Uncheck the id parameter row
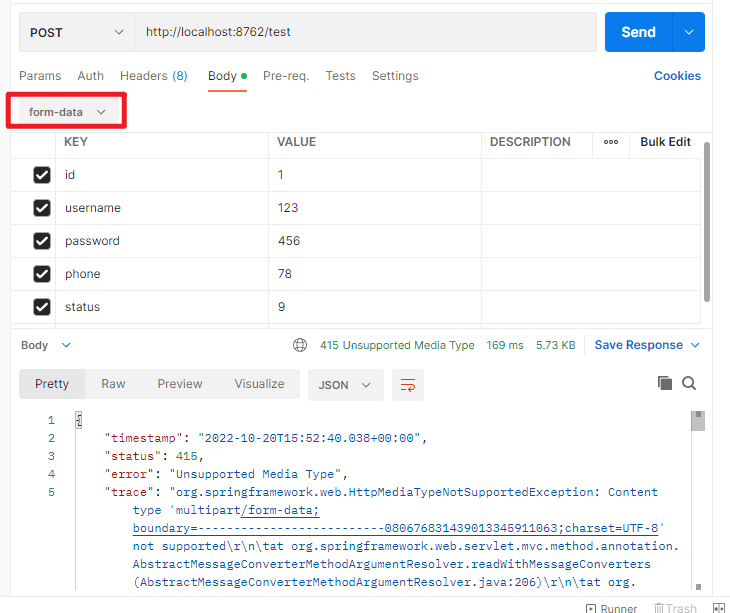 42,175
